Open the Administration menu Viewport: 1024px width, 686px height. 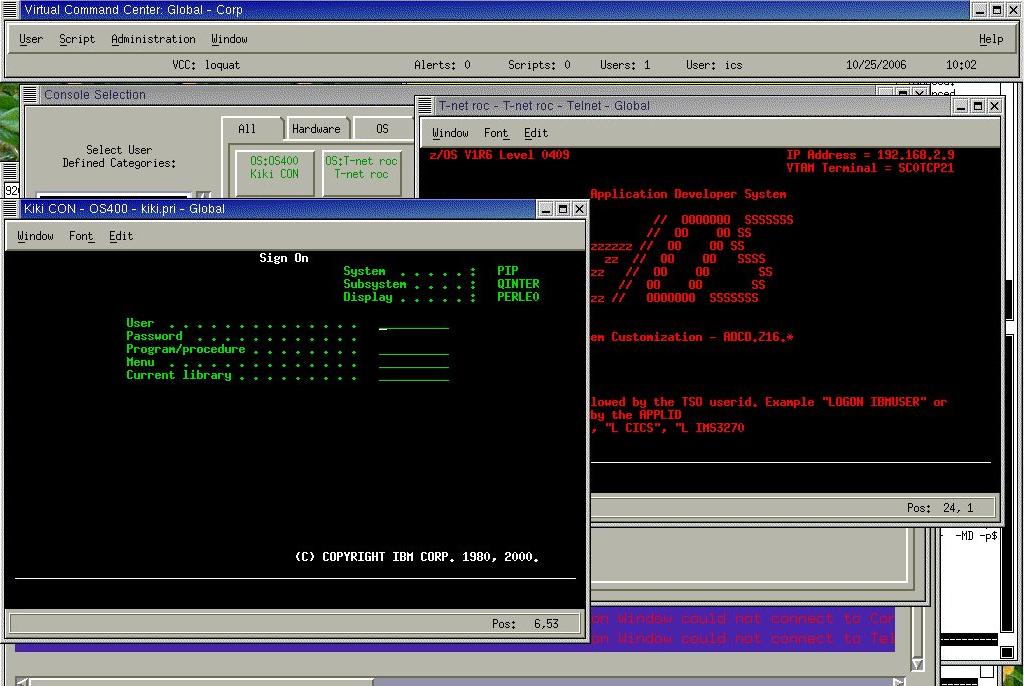click(153, 39)
